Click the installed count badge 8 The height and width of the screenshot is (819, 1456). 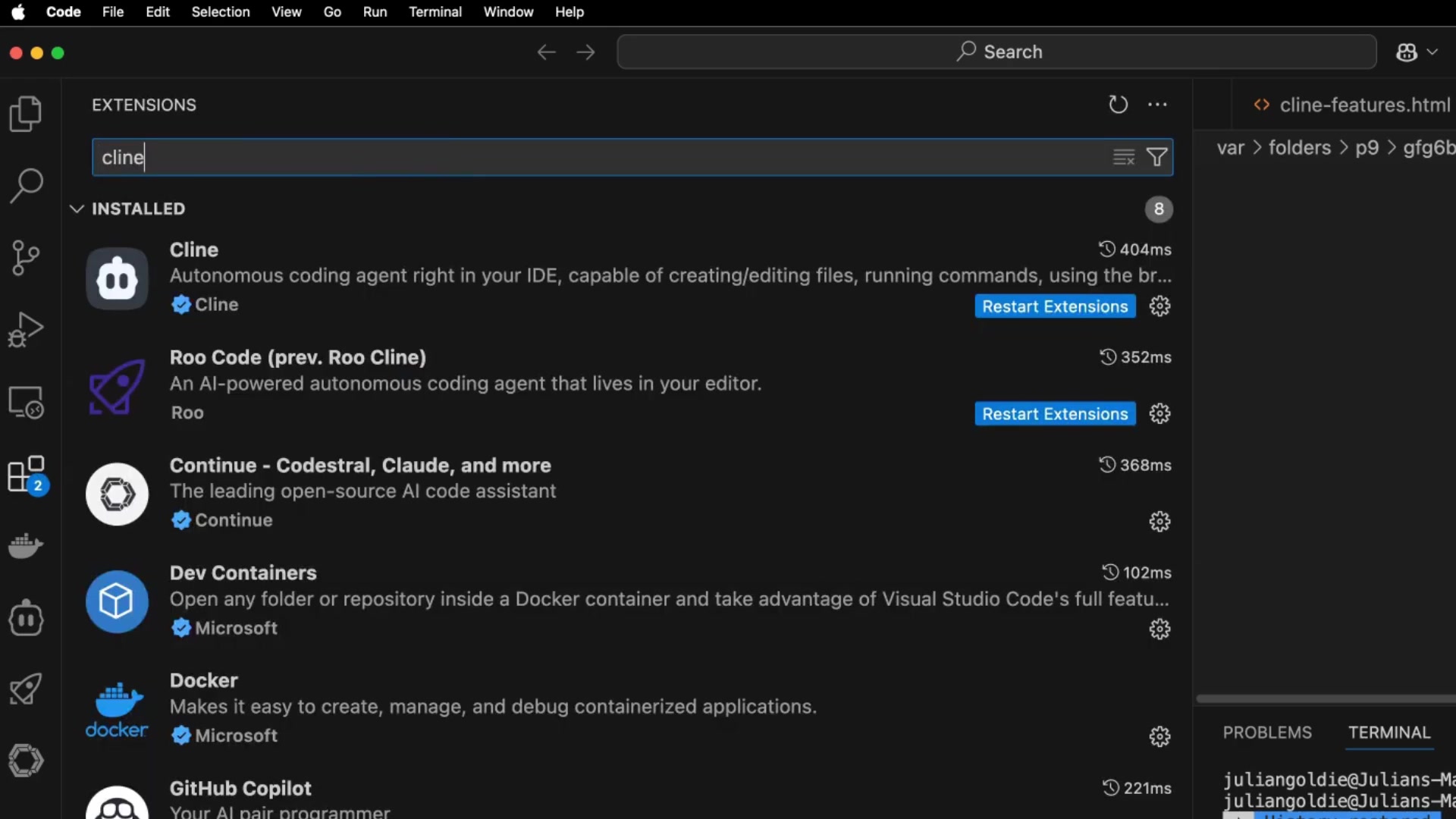(1158, 209)
